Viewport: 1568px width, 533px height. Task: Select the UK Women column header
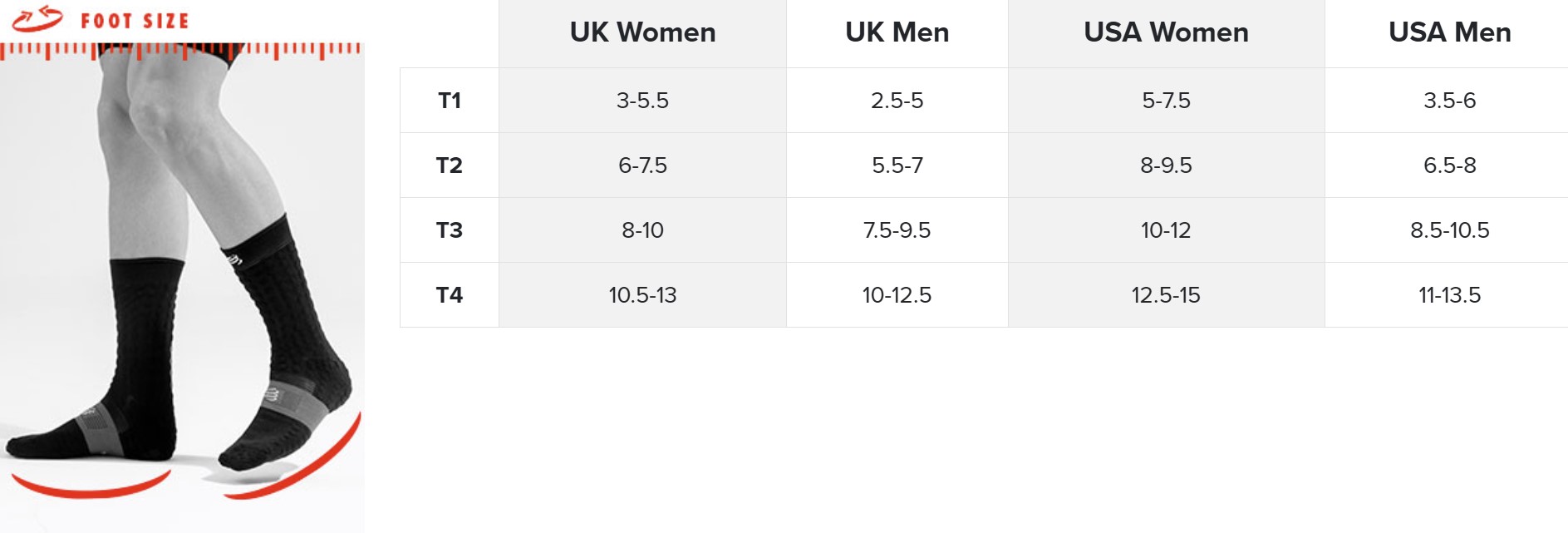tap(642, 33)
